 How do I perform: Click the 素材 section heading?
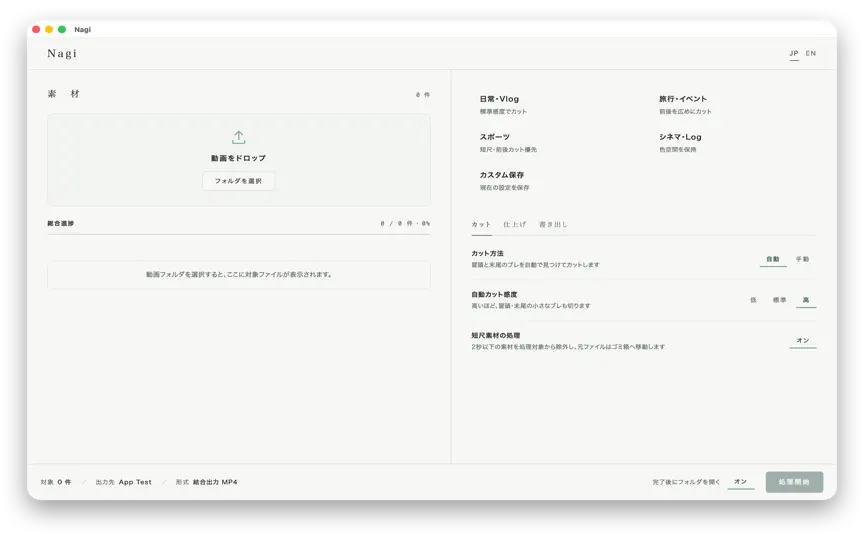pos(63,94)
